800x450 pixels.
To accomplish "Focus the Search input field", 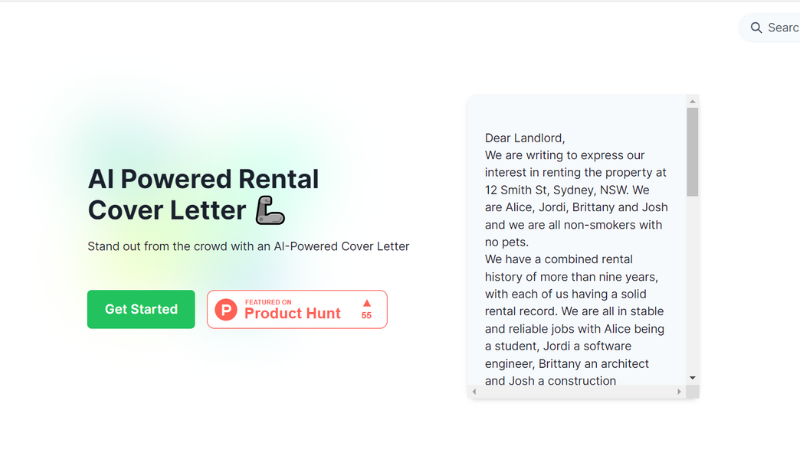I will (x=769, y=28).
